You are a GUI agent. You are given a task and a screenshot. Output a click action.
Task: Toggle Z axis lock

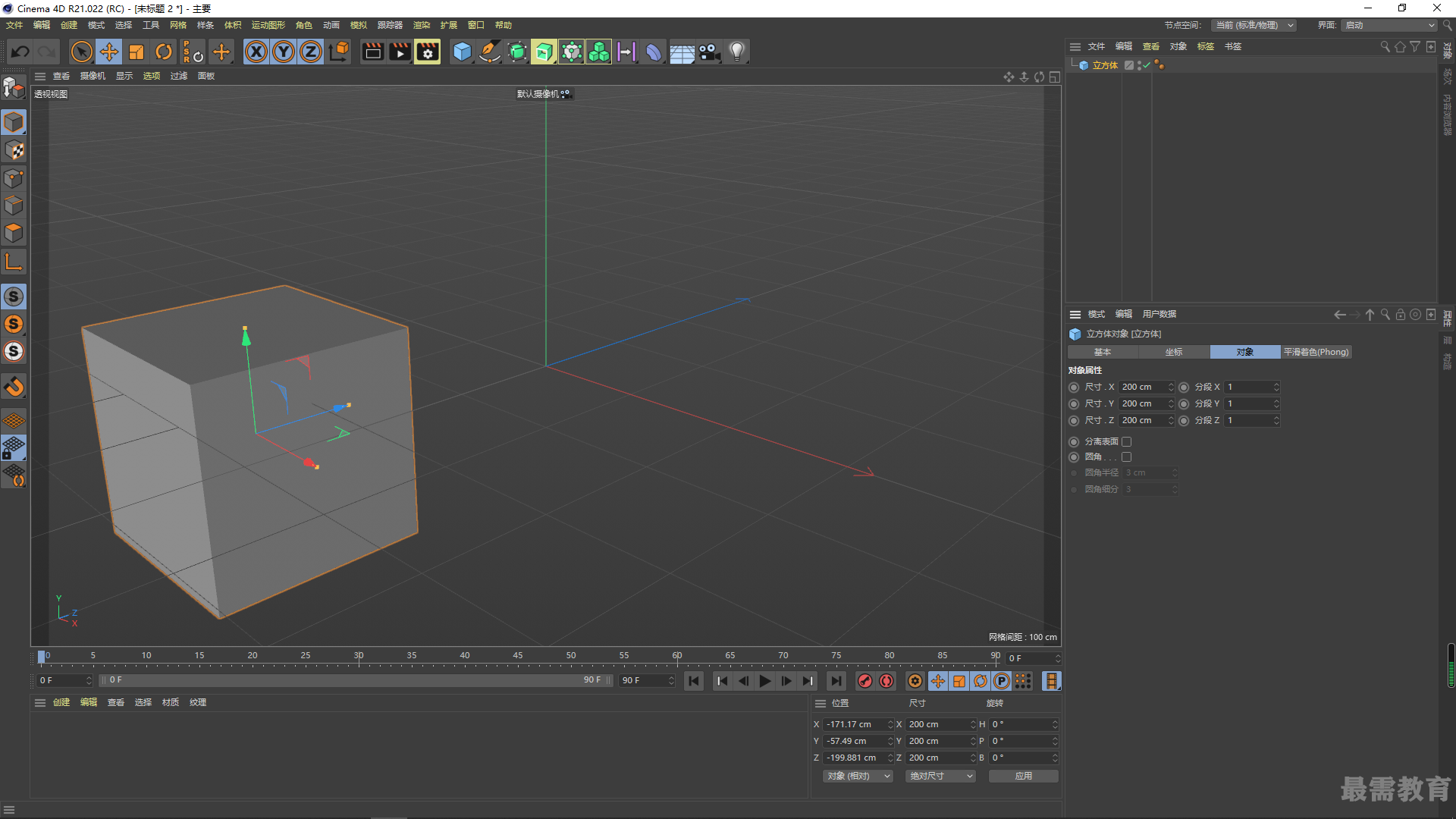[311, 52]
